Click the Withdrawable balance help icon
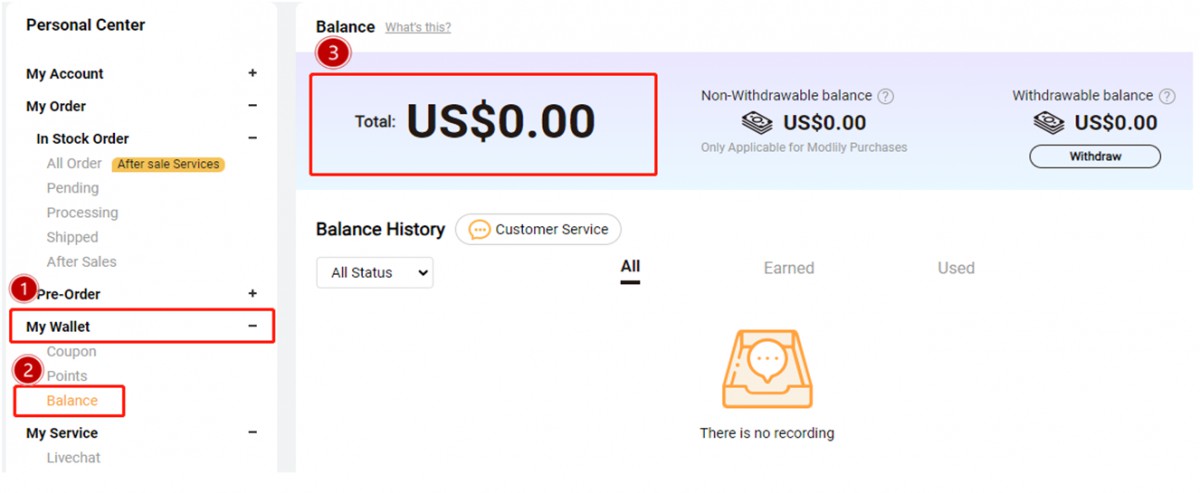 tap(1166, 97)
